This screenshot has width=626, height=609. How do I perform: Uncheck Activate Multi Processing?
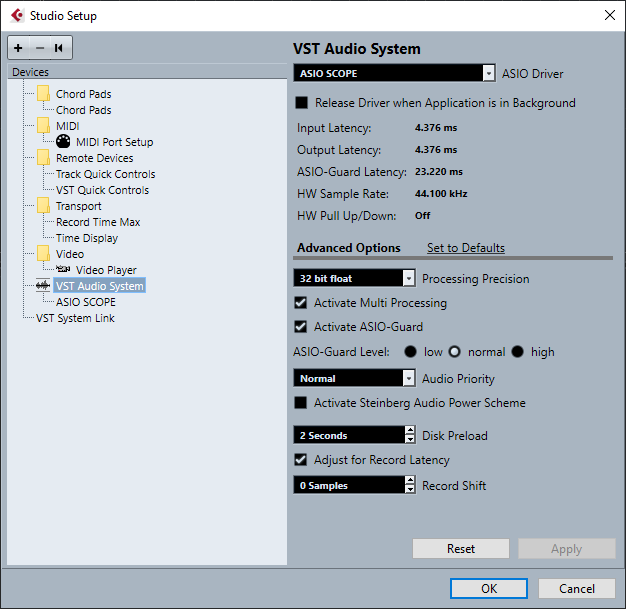coord(301,303)
